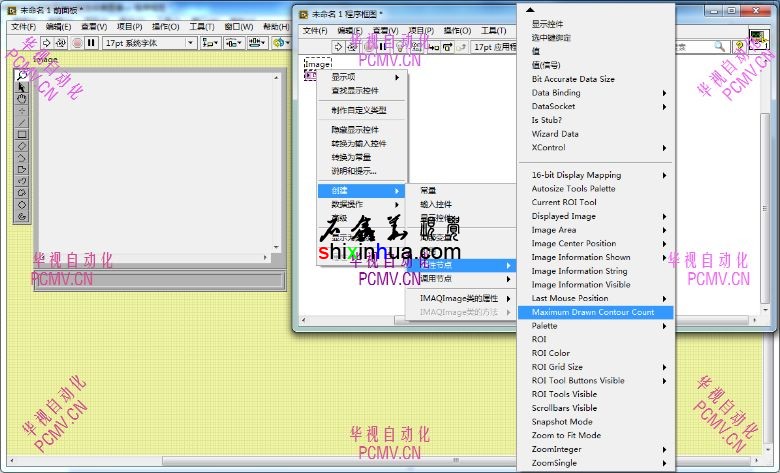The height and width of the screenshot is (473, 780).
Task: Select the zoom magnifier tool in image palette
Action: pyautogui.click(x=22, y=75)
